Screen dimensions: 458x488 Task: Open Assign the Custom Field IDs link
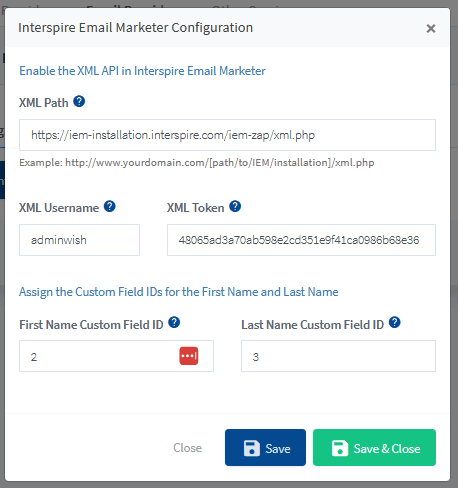pos(179,292)
